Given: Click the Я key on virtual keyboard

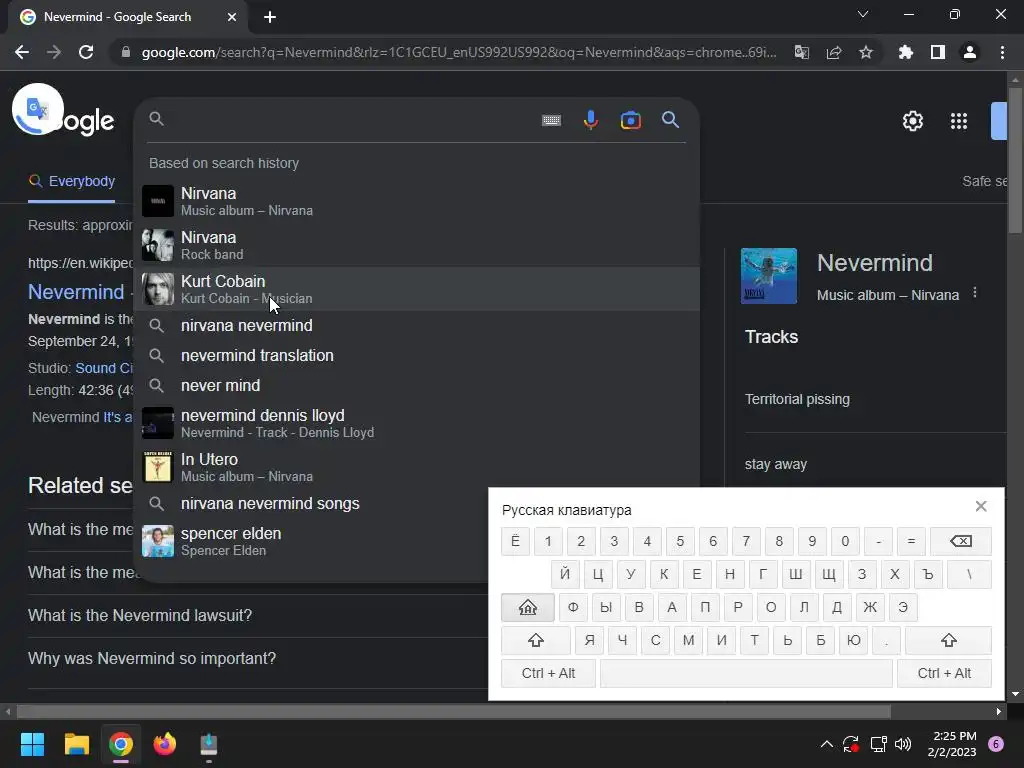Looking at the screenshot, I should click(x=589, y=640).
